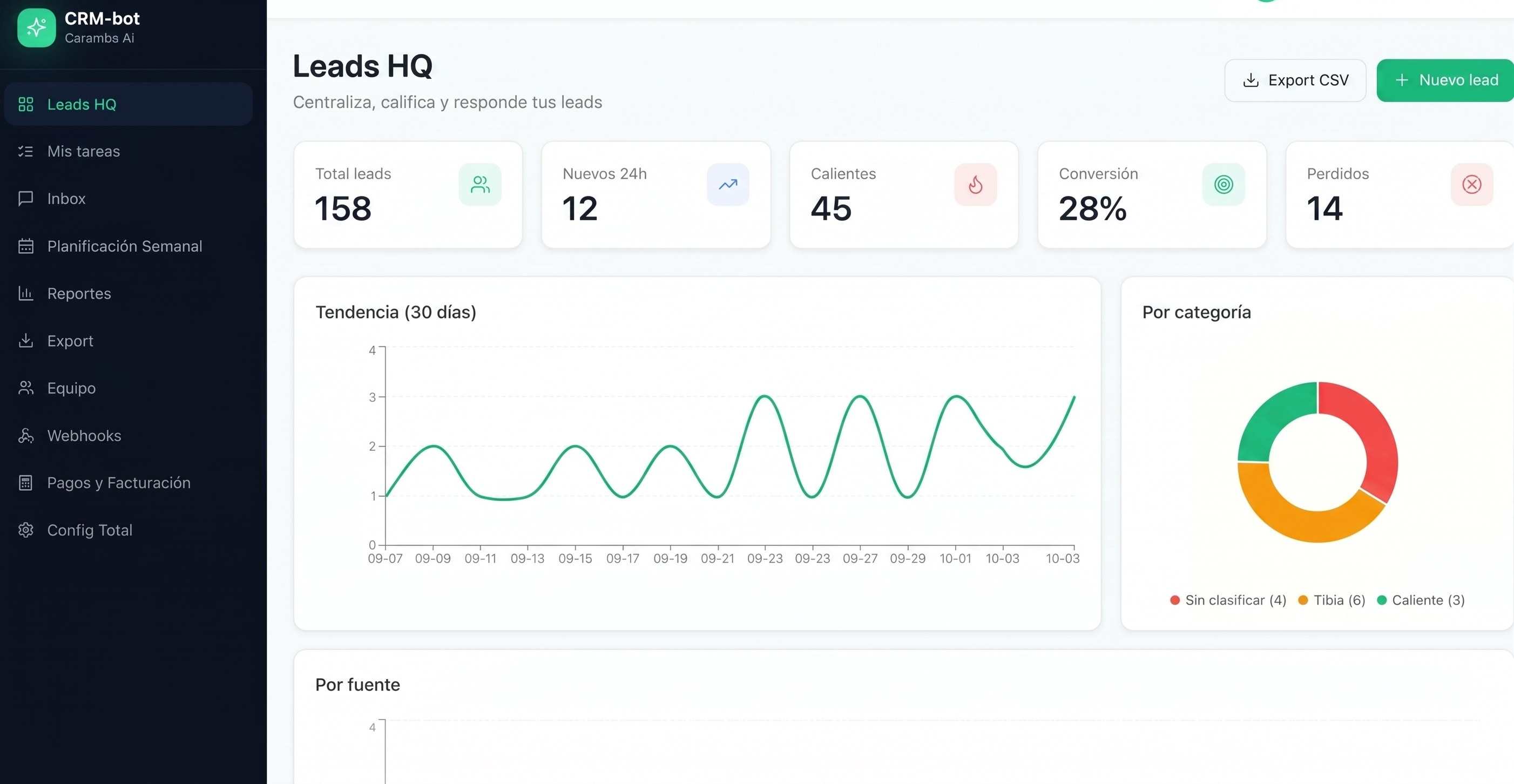The height and width of the screenshot is (784, 1514).
Task: Click the Leads HQ grid icon
Action: pos(26,104)
